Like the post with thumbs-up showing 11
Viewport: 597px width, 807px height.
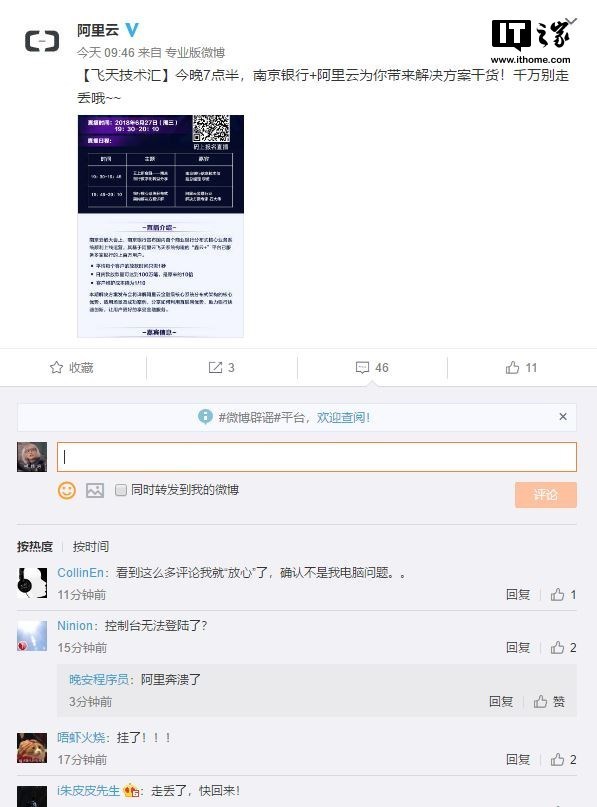pyautogui.click(x=512, y=367)
